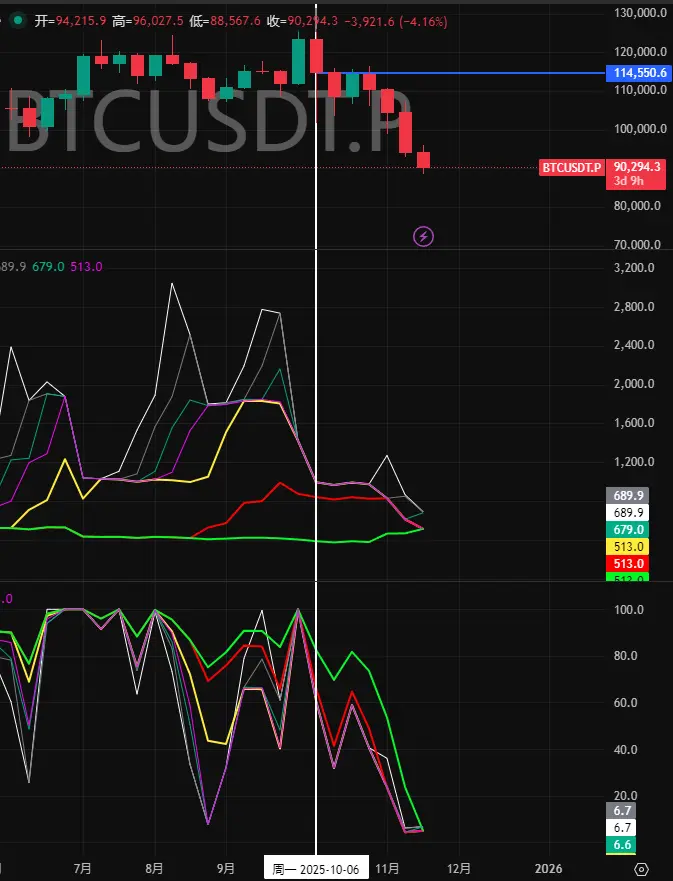The height and width of the screenshot is (881, 673).
Task: Click 2,000.0 on the indicator axis
Action: [x=634, y=384]
